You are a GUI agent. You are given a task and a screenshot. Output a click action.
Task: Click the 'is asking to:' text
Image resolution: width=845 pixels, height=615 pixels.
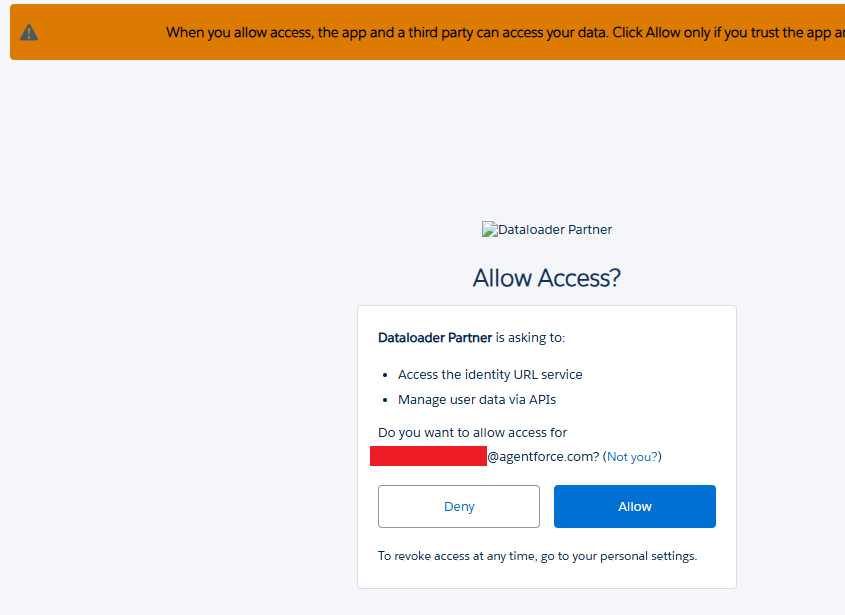click(530, 337)
